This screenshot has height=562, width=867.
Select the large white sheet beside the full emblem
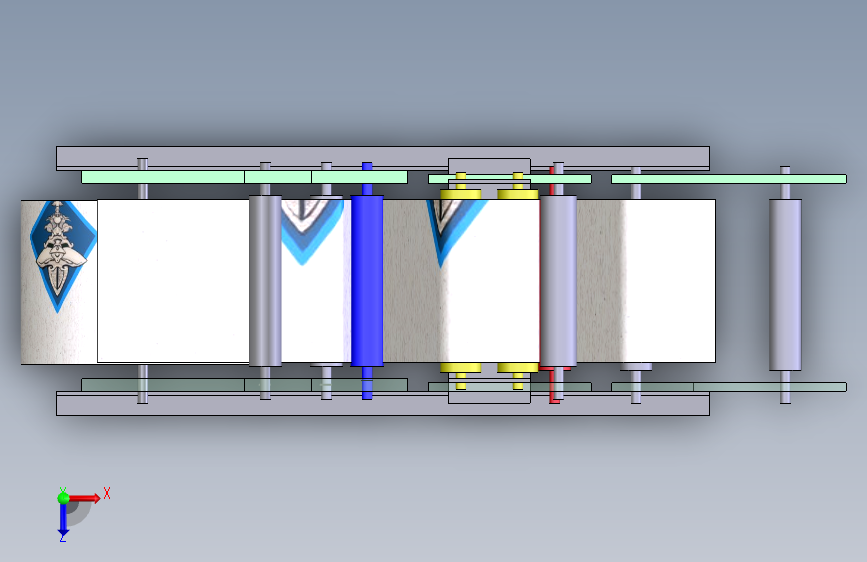tap(173, 281)
